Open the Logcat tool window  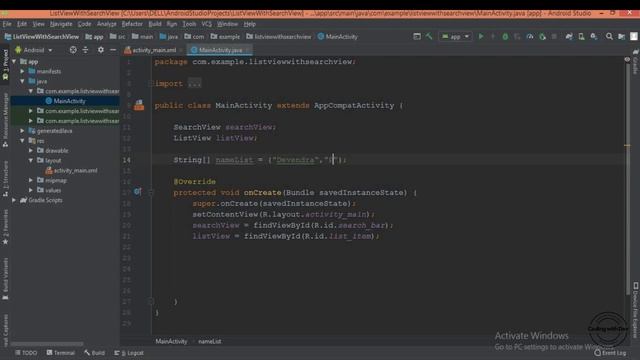coord(129,353)
